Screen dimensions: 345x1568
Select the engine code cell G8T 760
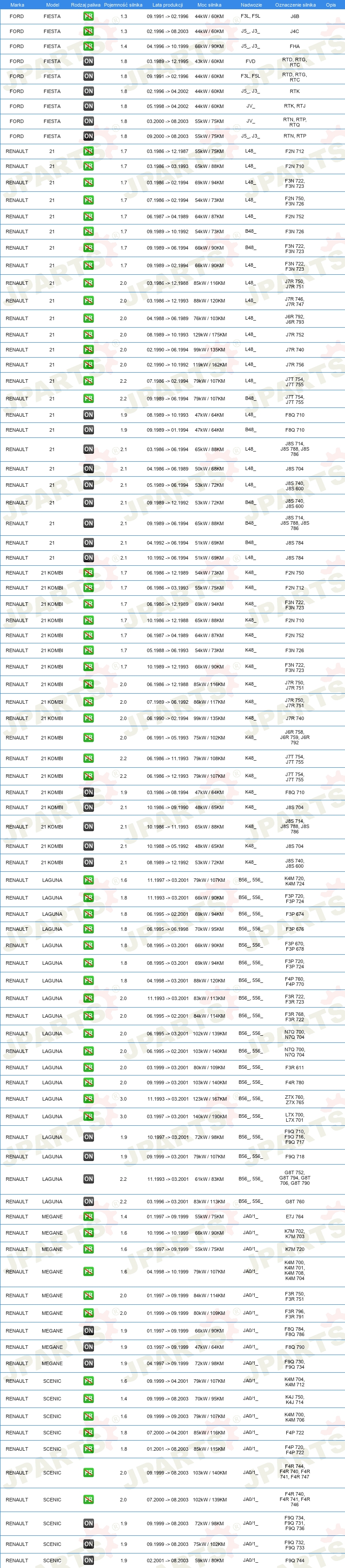(x=294, y=1202)
